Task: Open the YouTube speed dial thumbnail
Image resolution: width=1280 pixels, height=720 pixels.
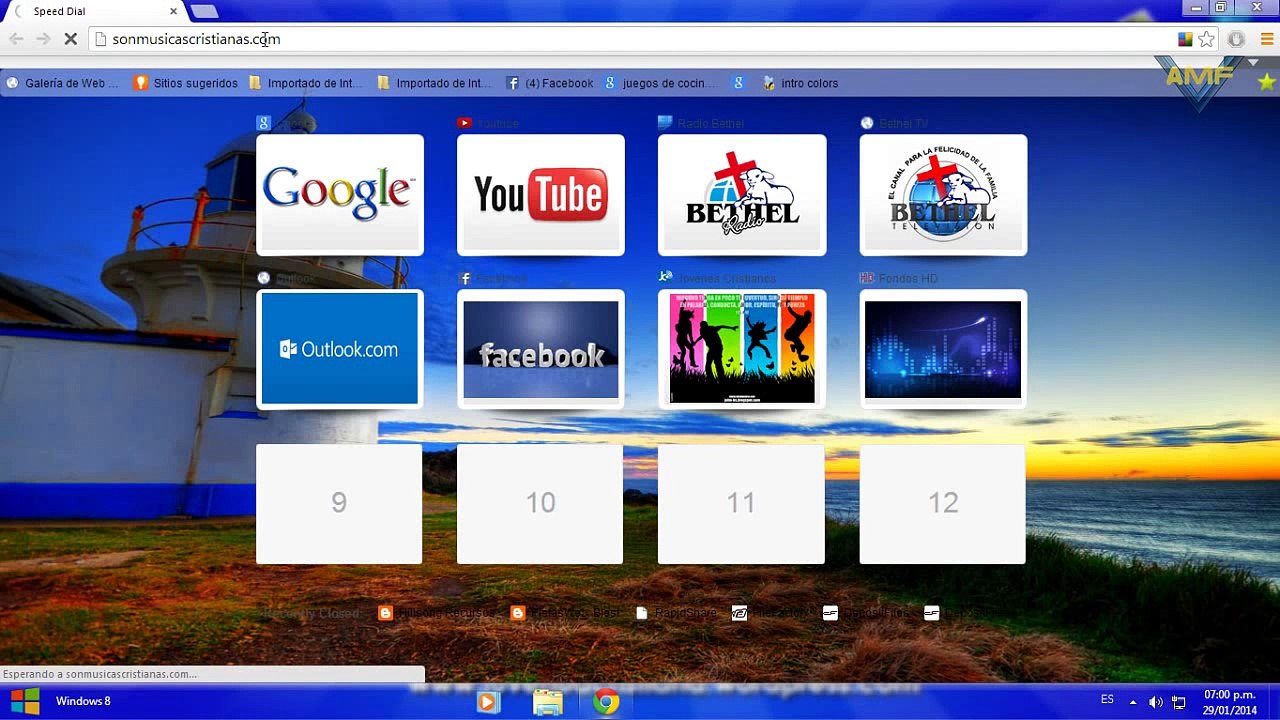Action: (x=541, y=195)
